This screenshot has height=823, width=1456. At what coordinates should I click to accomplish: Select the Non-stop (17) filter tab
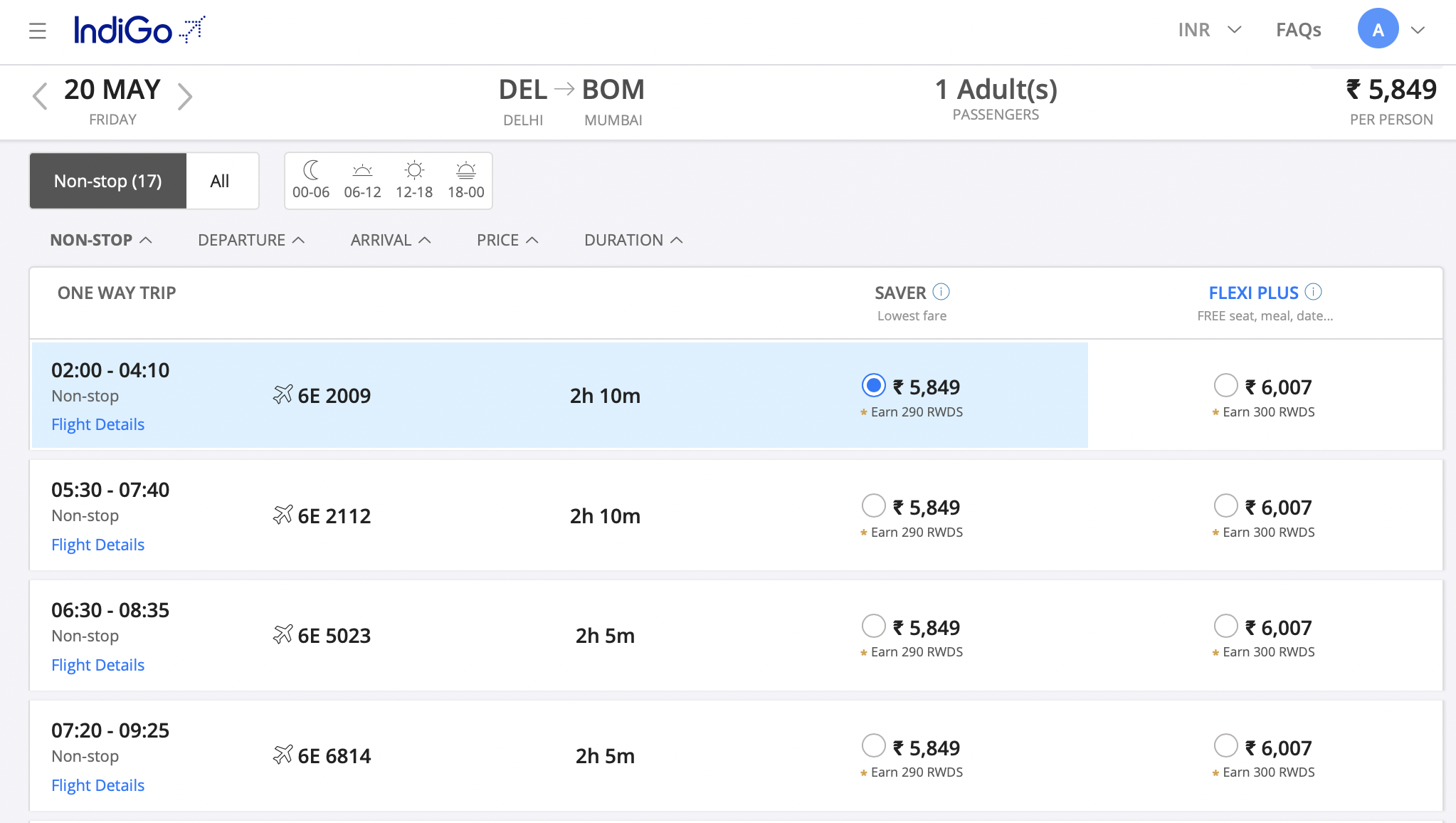(107, 181)
